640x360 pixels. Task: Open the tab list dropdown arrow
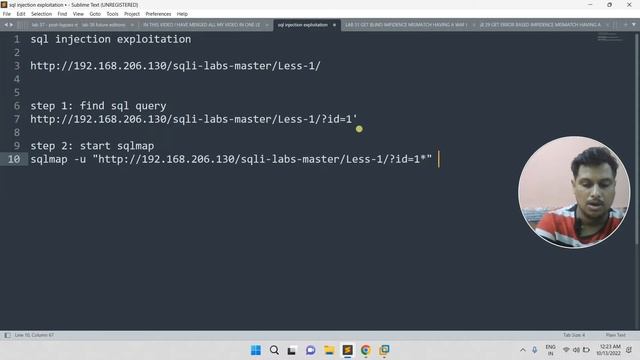coord(633,25)
